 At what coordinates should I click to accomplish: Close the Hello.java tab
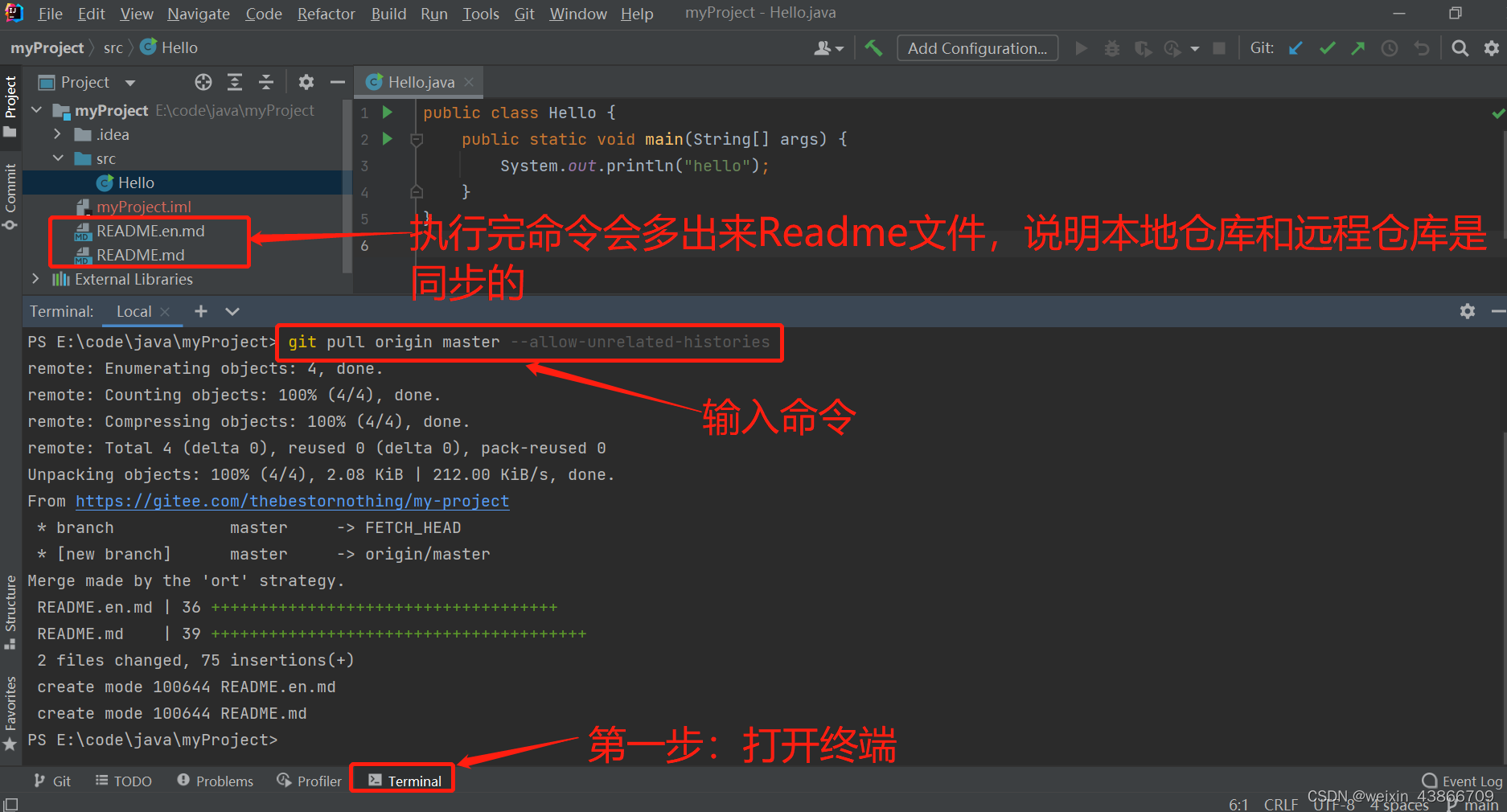tap(469, 82)
